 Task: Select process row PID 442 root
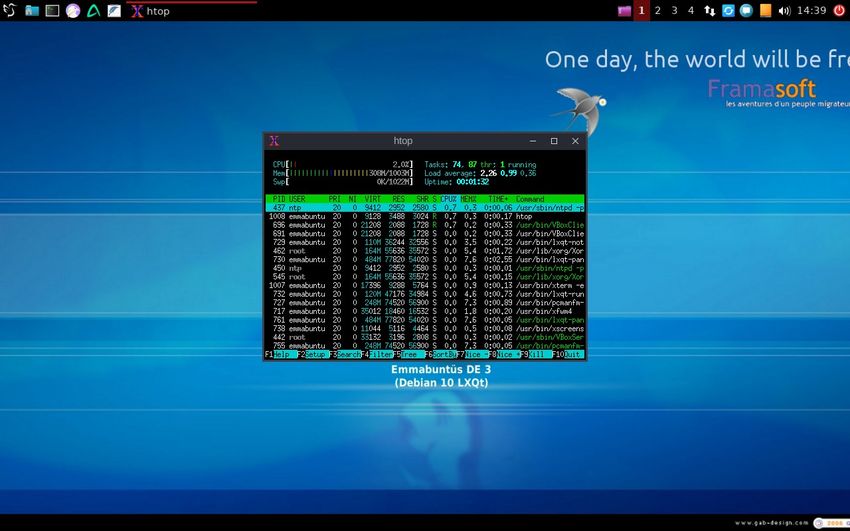[425, 338]
